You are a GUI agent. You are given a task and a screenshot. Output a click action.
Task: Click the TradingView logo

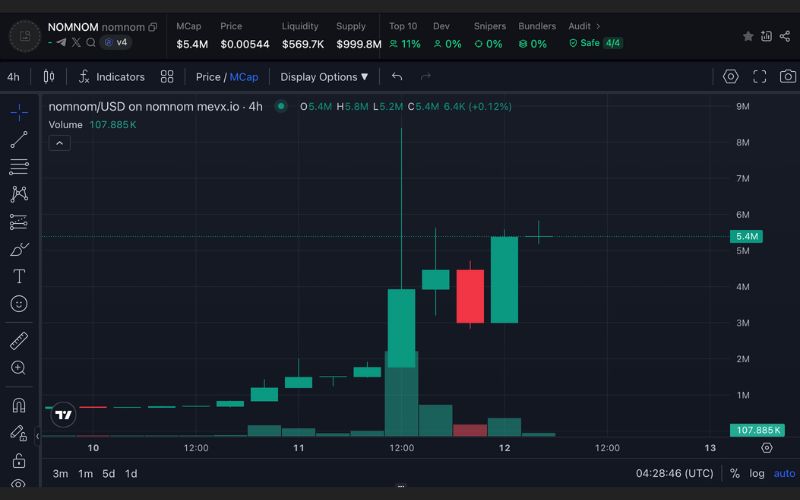63,415
